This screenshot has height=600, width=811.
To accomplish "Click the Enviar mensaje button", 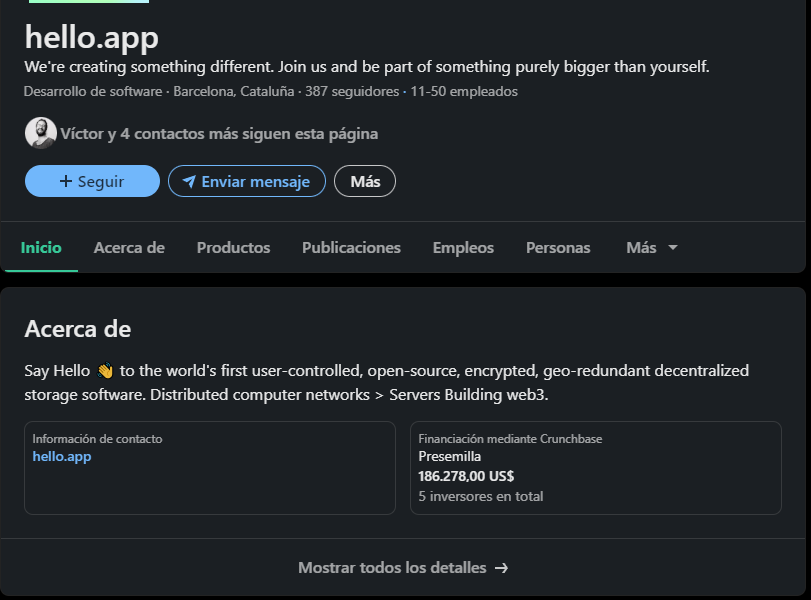I will click(247, 181).
